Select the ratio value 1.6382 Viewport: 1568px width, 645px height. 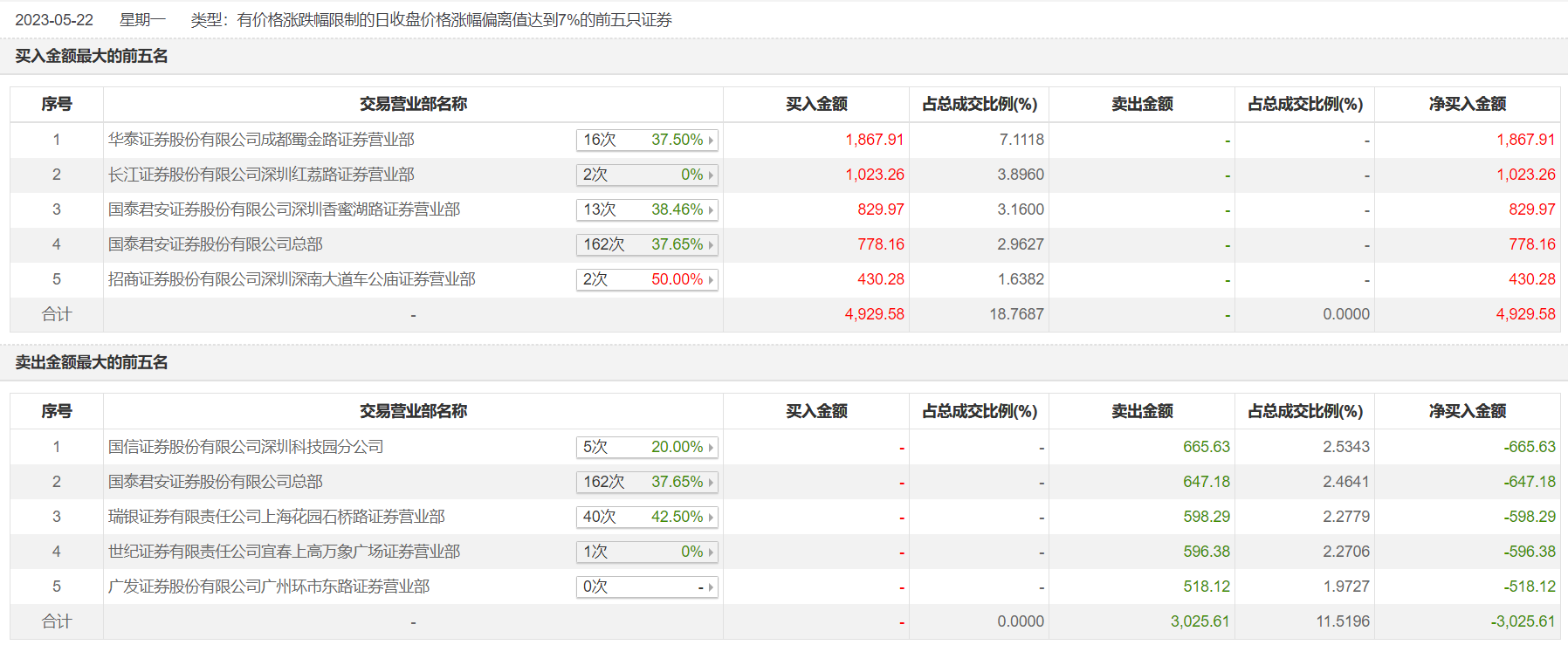(1021, 279)
